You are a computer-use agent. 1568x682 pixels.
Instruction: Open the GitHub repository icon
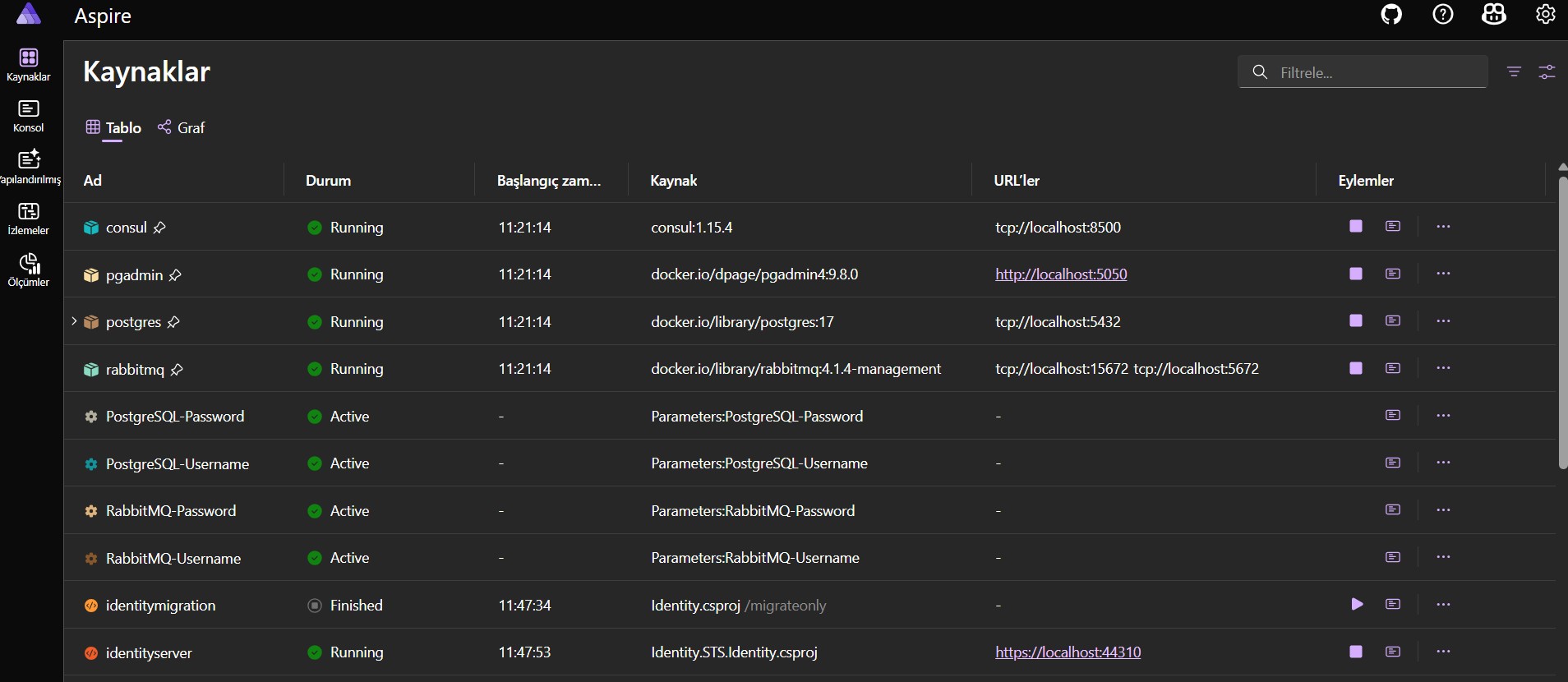pos(1391,15)
